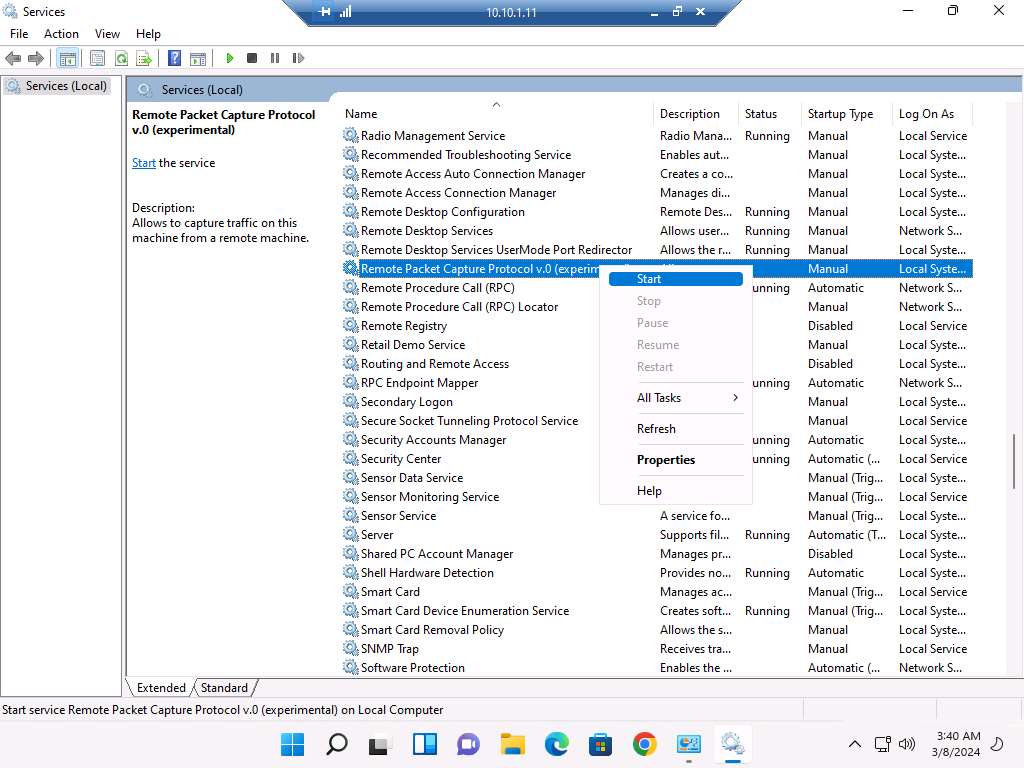Click the Pause Service toolbar icon
Image resolution: width=1024 pixels, height=768 pixels.
[275, 59]
